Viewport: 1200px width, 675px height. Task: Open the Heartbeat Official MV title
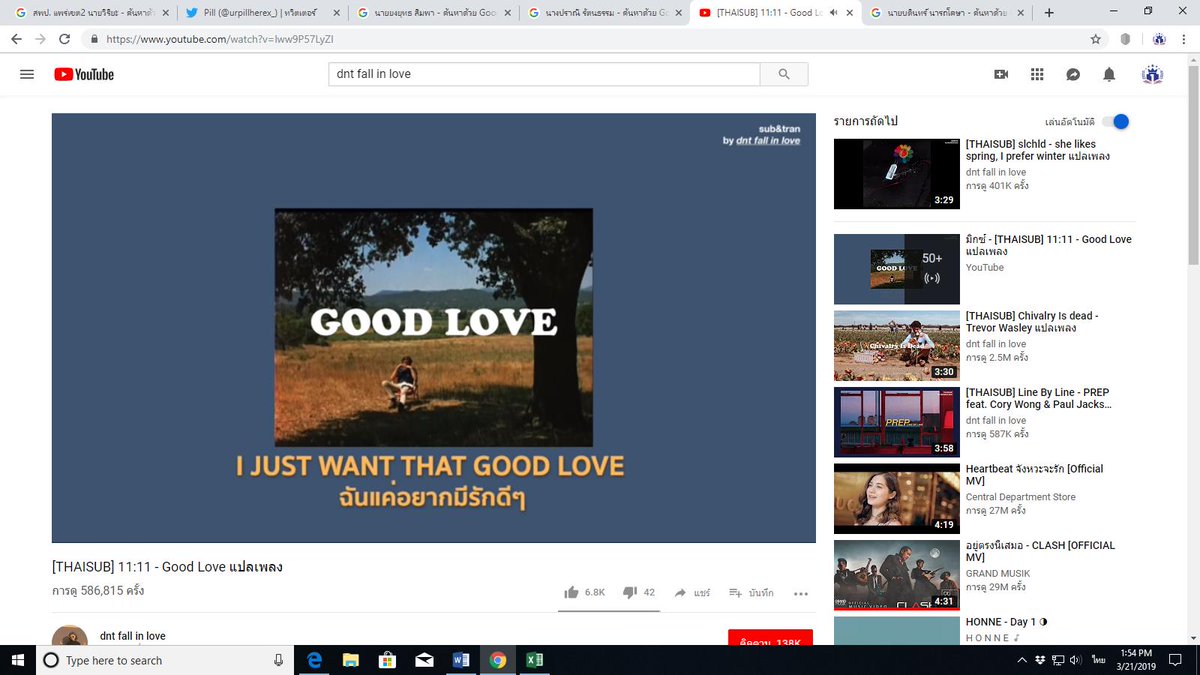[x=1034, y=475]
